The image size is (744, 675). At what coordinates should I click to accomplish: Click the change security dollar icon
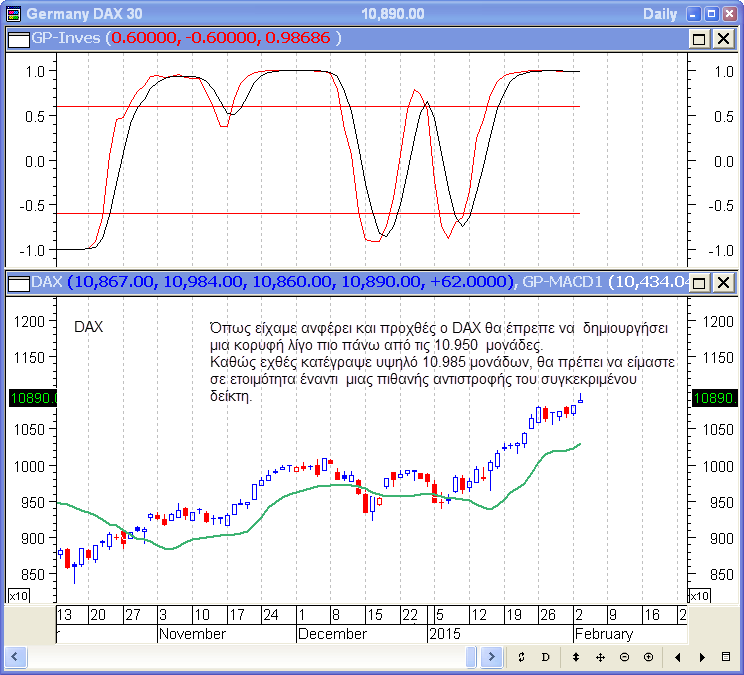(x=521, y=657)
